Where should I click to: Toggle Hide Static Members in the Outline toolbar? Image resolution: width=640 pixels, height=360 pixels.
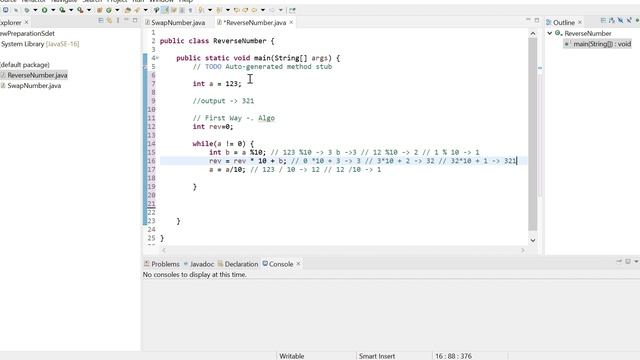pyautogui.click(x=629, y=20)
